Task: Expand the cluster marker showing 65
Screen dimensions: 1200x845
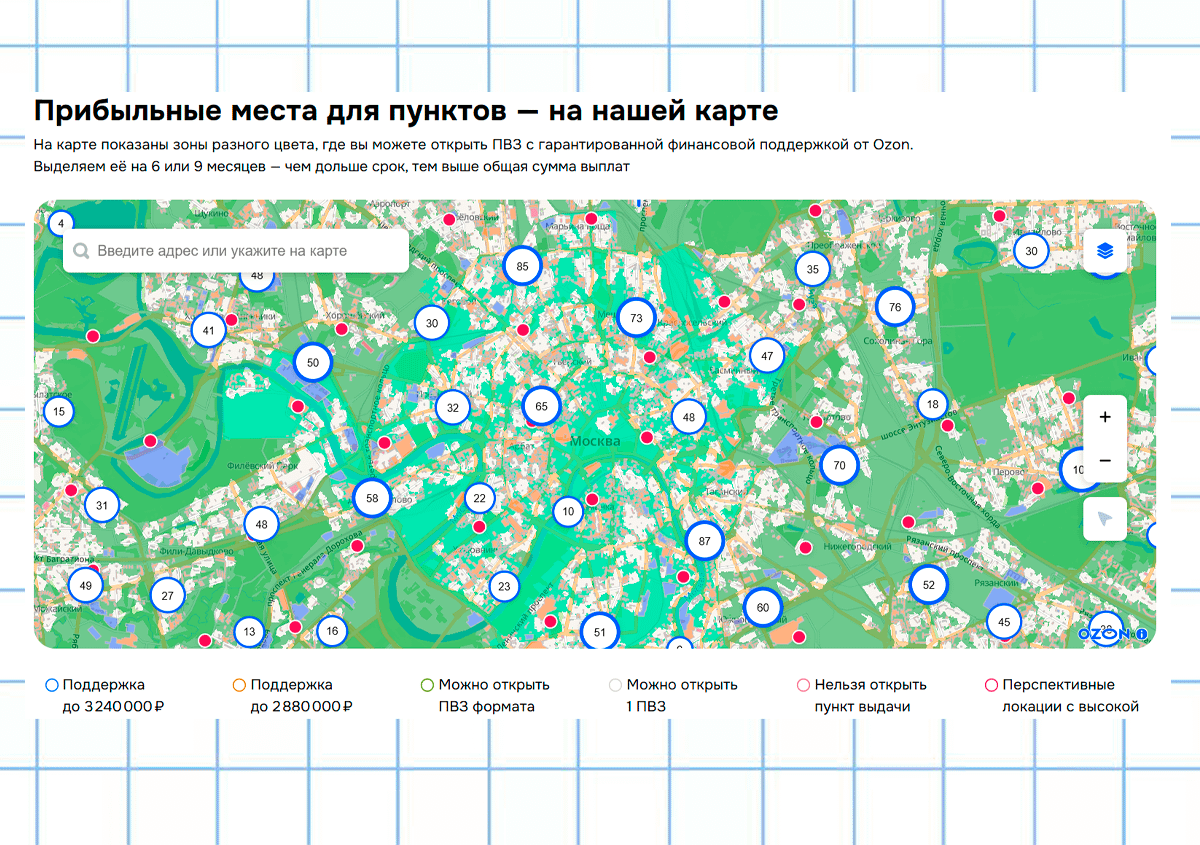Action: [x=542, y=407]
